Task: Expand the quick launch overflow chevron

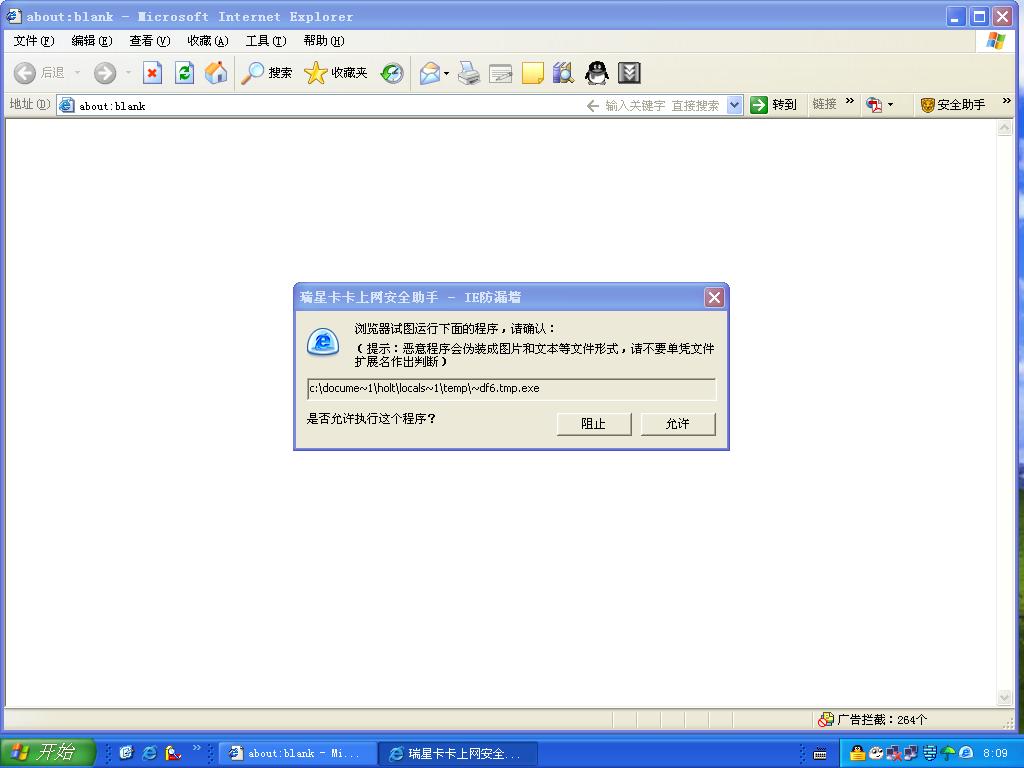Action: (197, 748)
